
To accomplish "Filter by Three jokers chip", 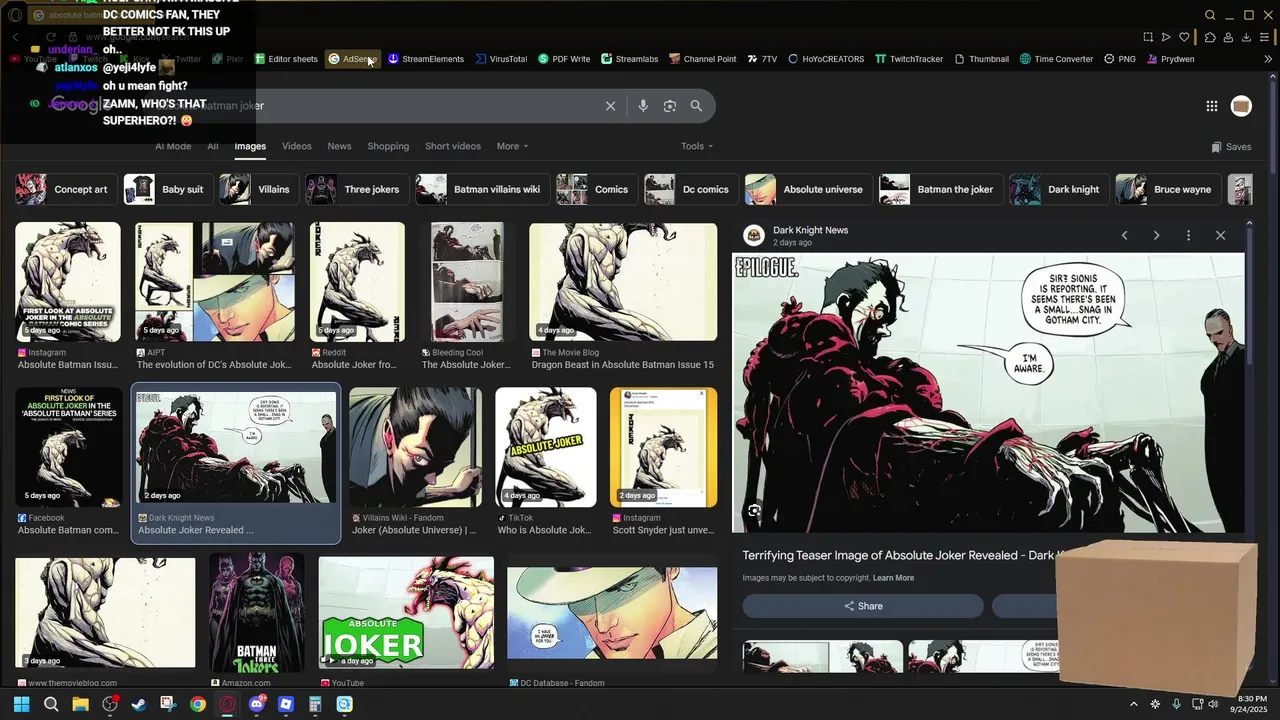I will (x=356, y=189).
